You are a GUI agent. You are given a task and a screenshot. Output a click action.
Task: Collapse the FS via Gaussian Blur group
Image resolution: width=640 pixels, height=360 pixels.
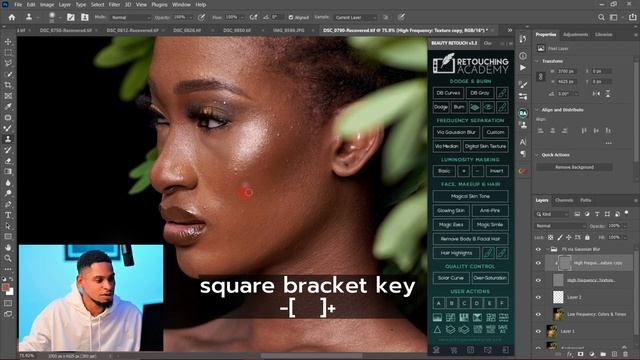(547, 249)
